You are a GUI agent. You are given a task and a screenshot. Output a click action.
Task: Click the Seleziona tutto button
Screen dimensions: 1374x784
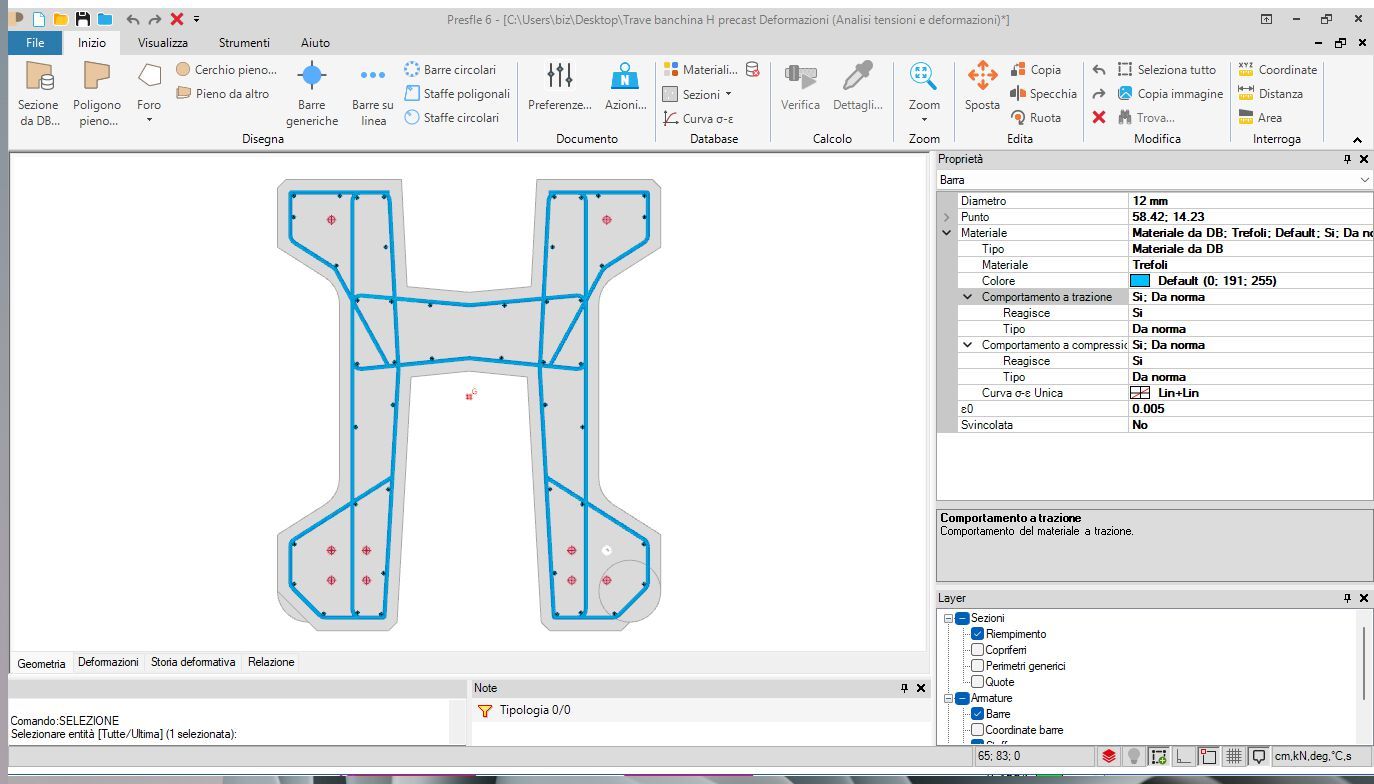tap(1166, 70)
